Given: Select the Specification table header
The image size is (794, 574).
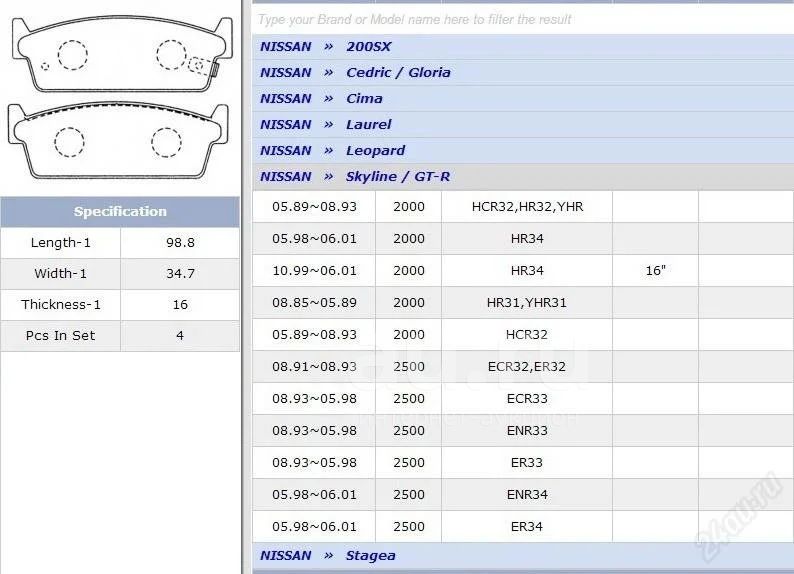Looking at the screenshot, I should point(120,211).
